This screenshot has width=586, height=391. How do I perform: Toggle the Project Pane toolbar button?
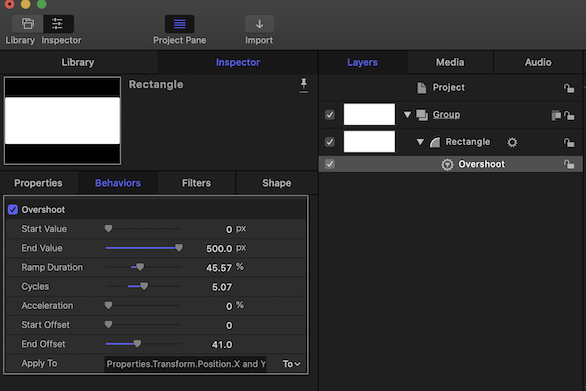[x=179, y=24]
